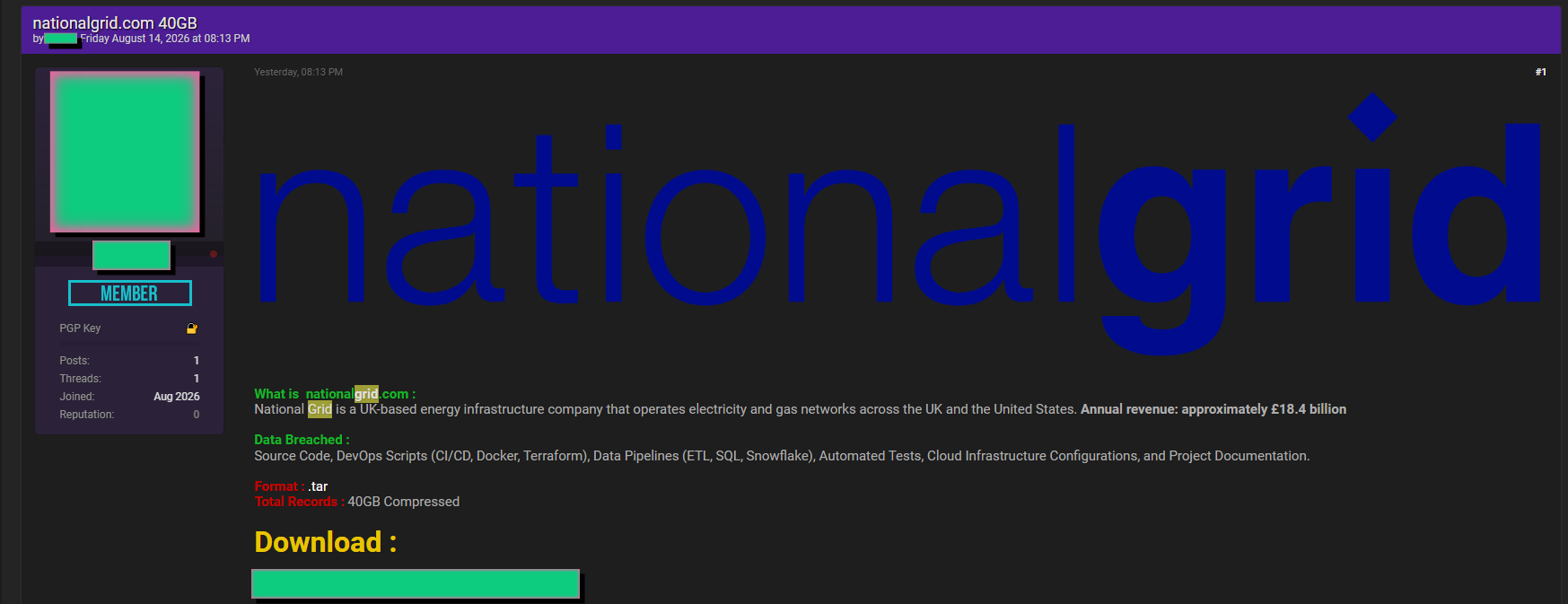Click the 'Aug 2026' joined date
Screen dimensions: 1568x604
pos(177,397)
